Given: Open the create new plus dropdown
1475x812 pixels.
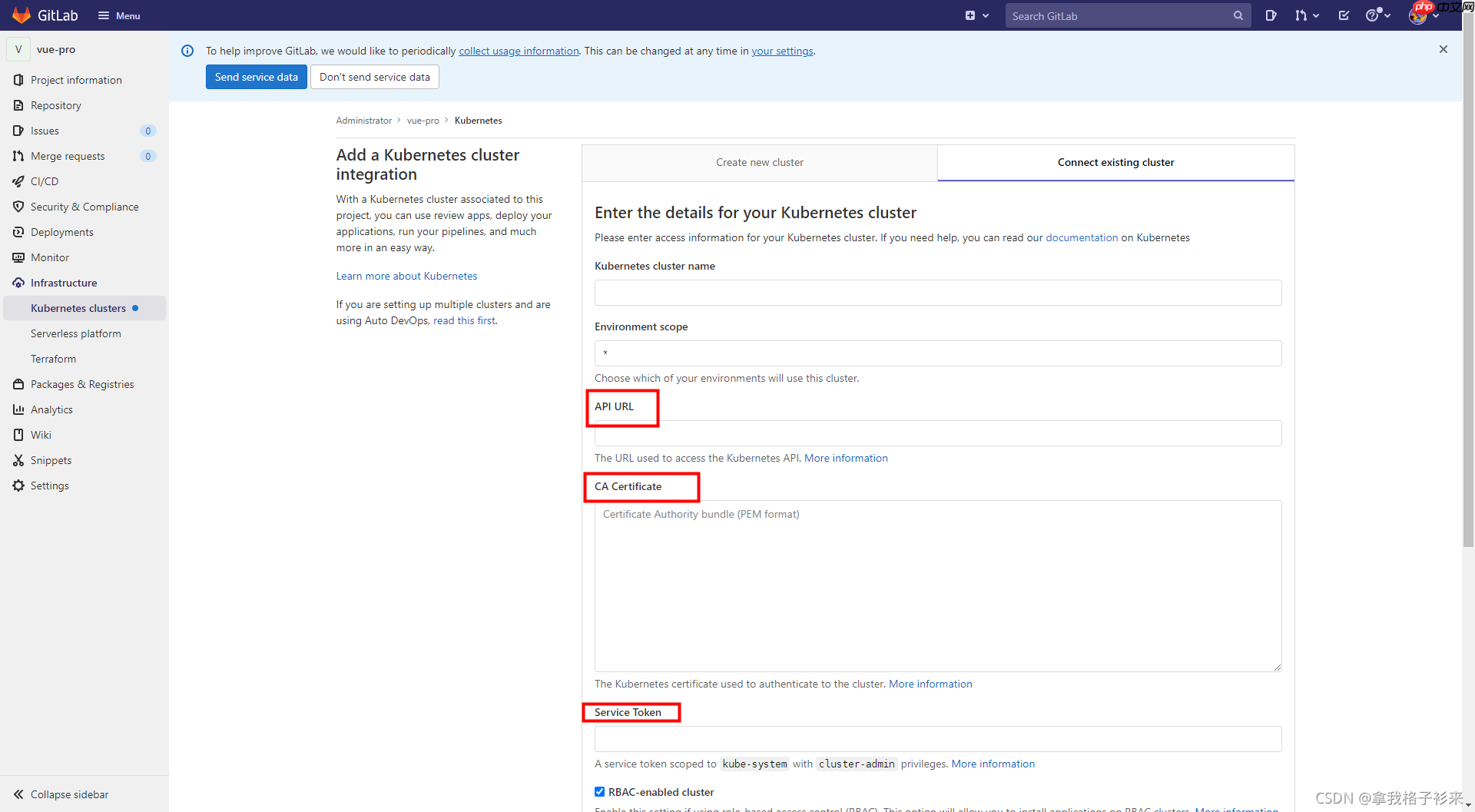Looking at the screenshot, I should (x=976, y=15).
